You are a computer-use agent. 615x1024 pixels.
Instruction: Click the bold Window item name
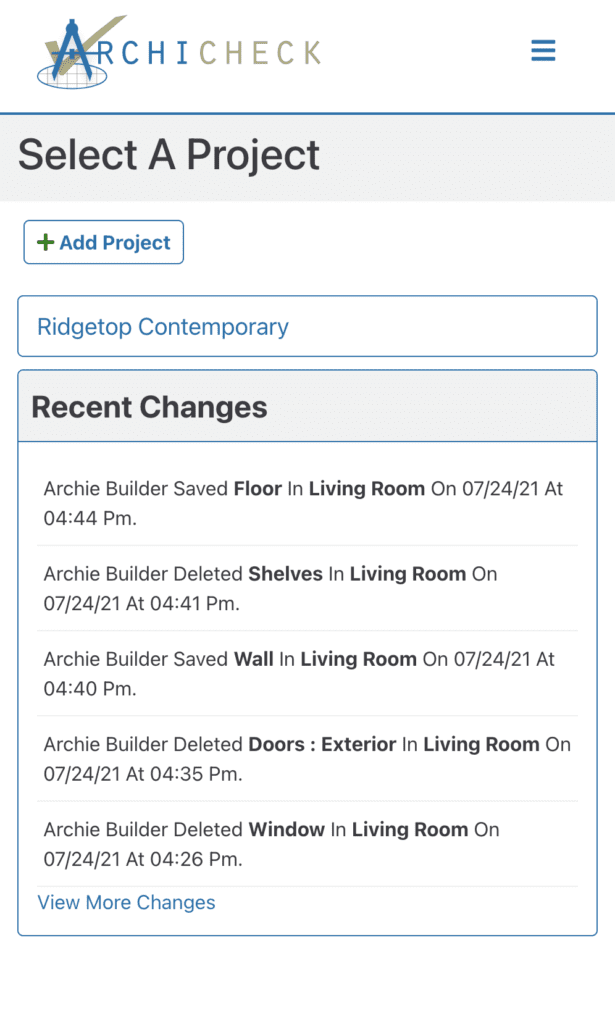[286, 829]
